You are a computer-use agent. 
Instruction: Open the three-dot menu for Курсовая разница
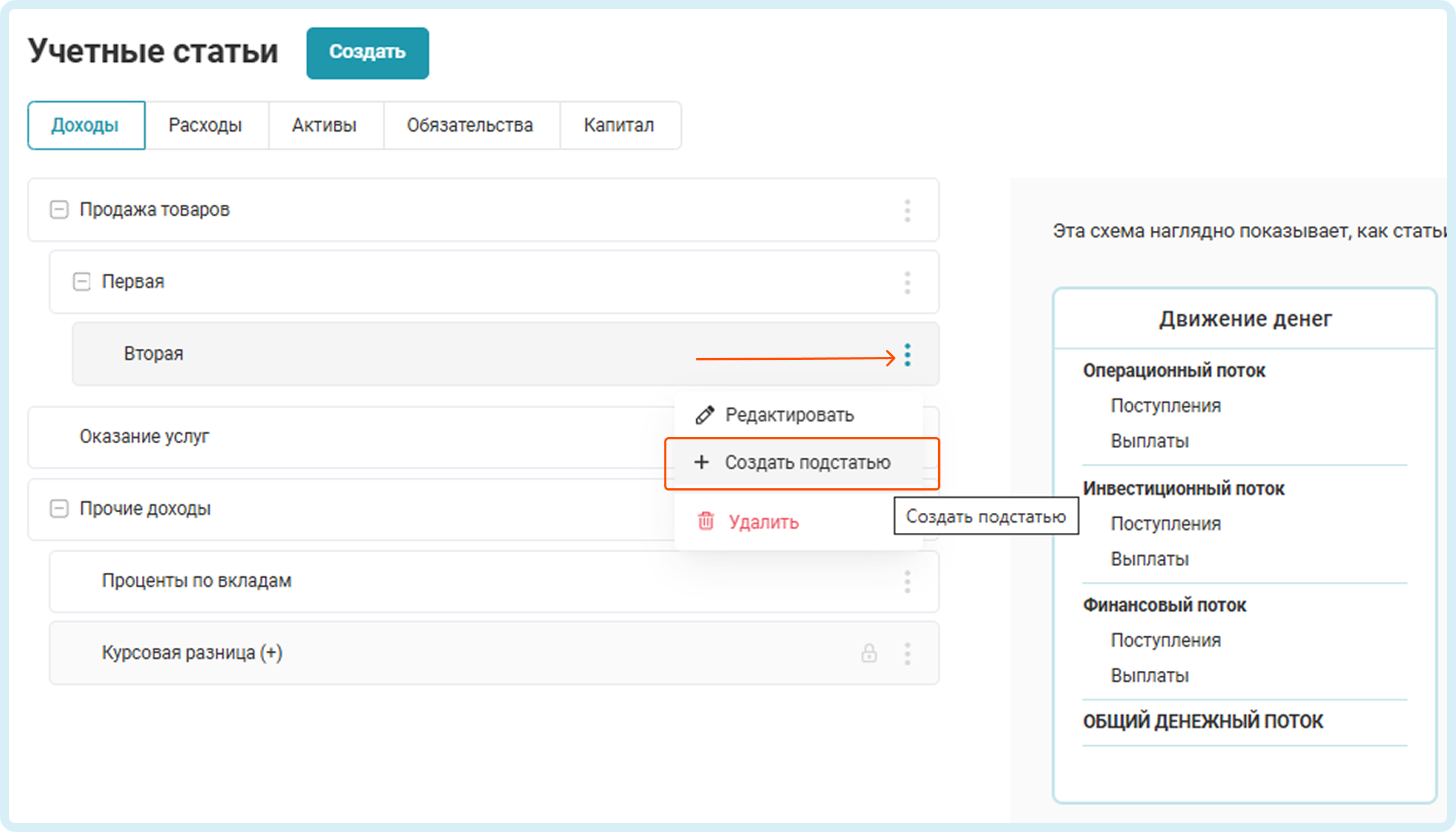pos(907,653)
